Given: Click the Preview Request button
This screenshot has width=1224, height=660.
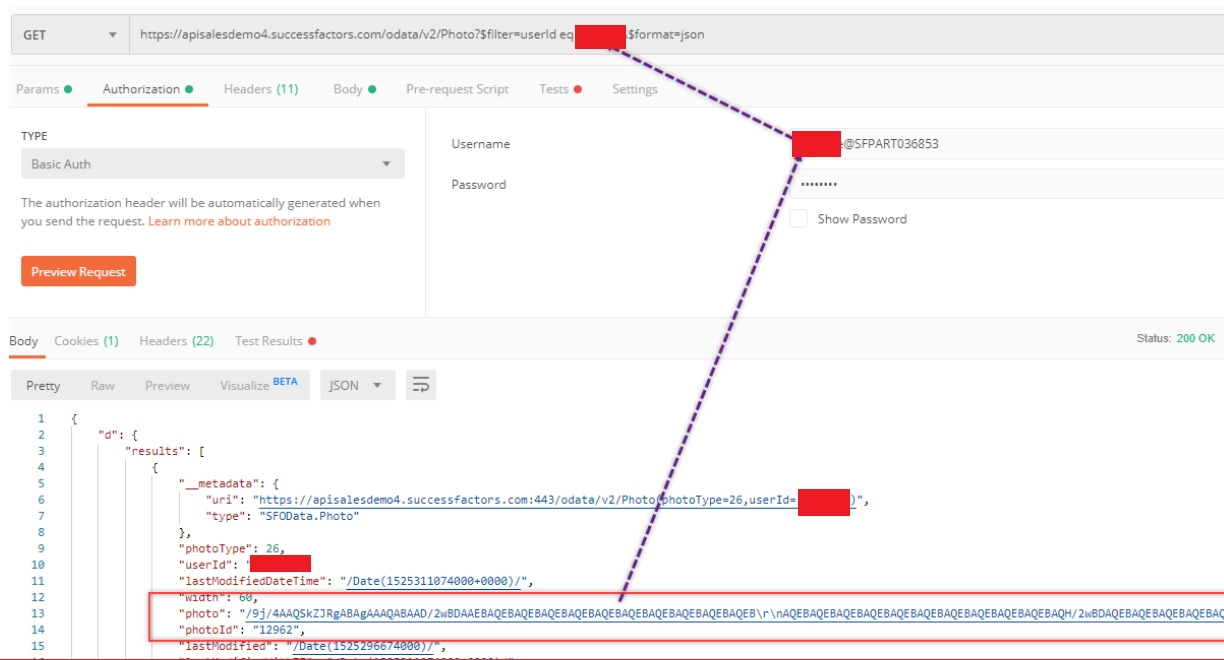Looking at the screenshot, I should pyautogui.click(x=78, y=272).
